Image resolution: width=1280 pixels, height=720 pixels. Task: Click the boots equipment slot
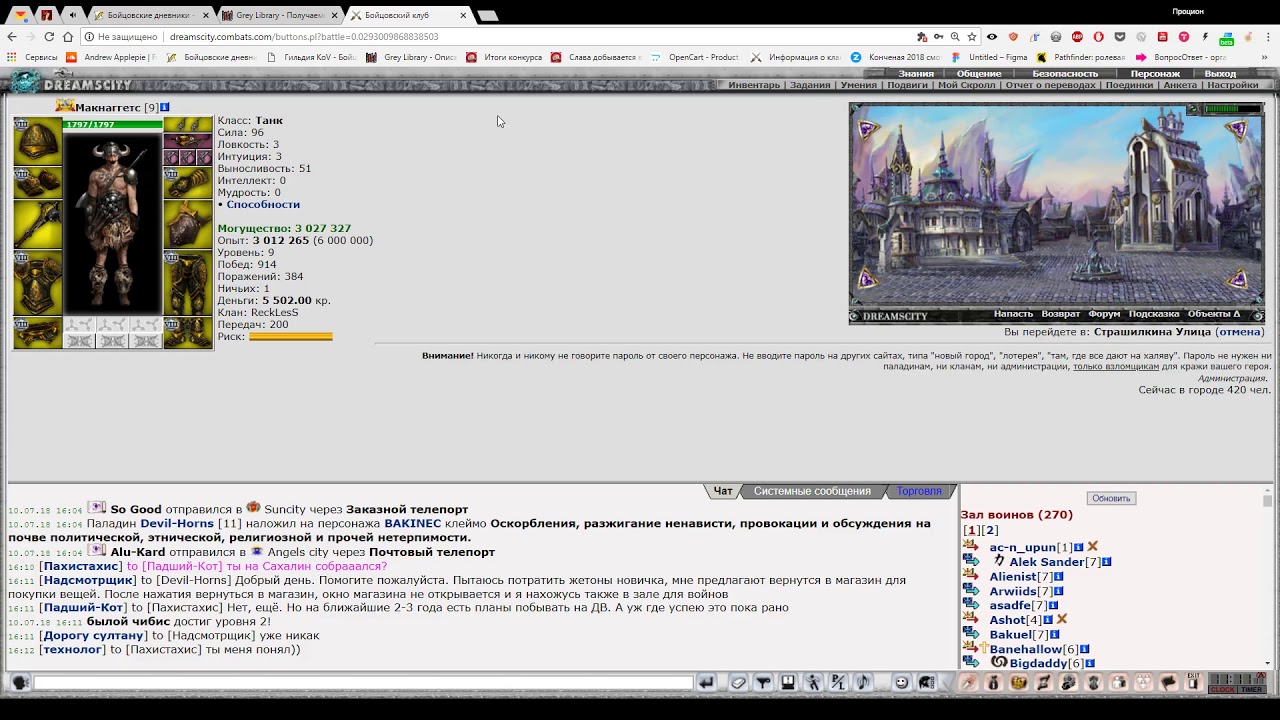pyautogui.click(x=188, y=332)
